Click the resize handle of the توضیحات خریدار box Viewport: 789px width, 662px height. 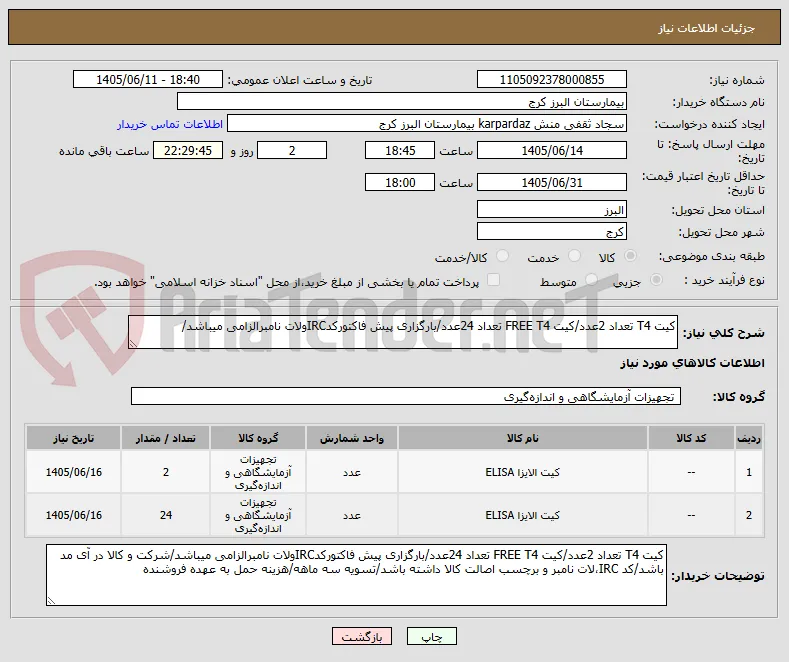click(x=51, y=600)
